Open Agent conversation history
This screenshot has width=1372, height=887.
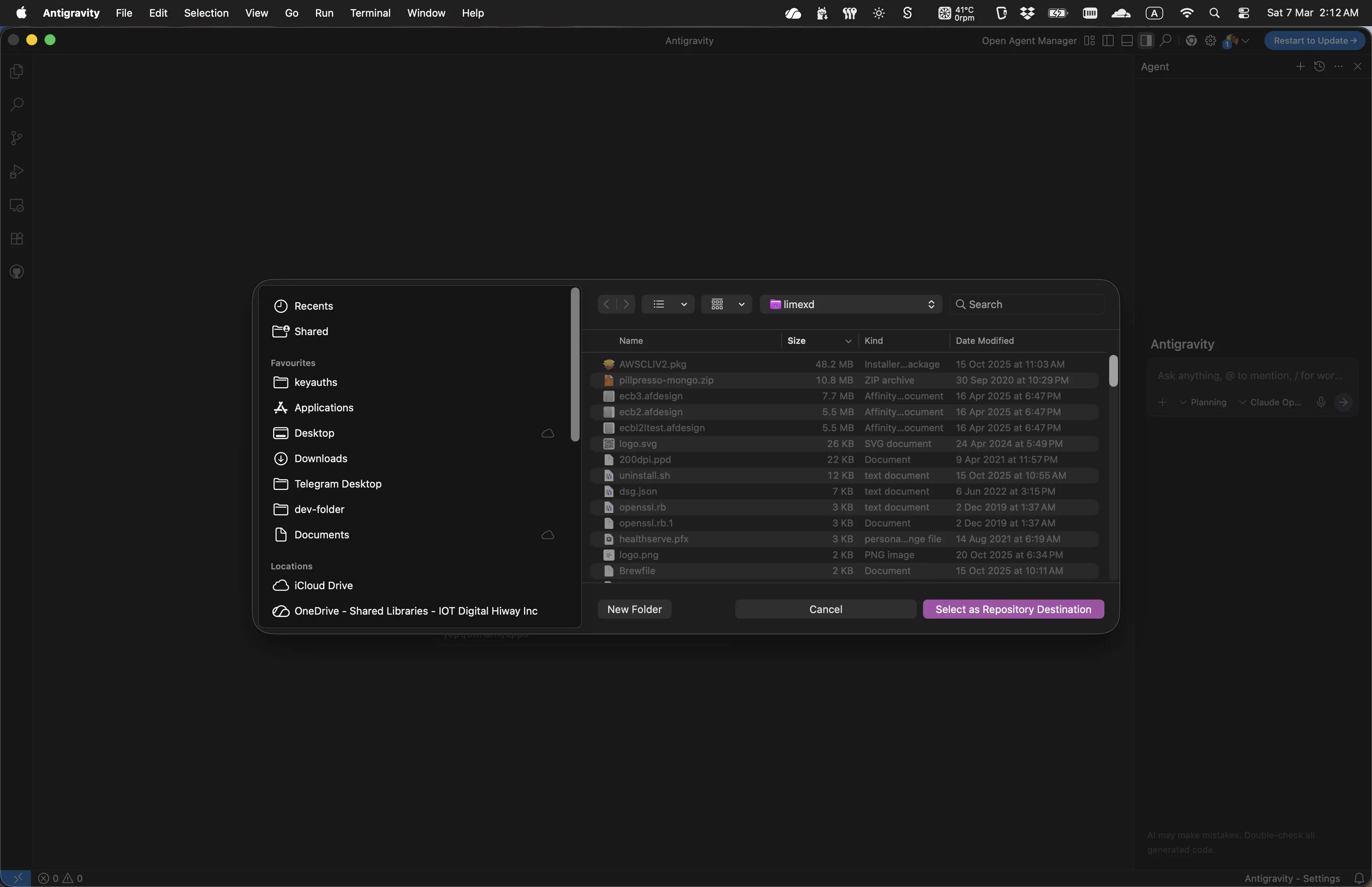click(1320, 66)
